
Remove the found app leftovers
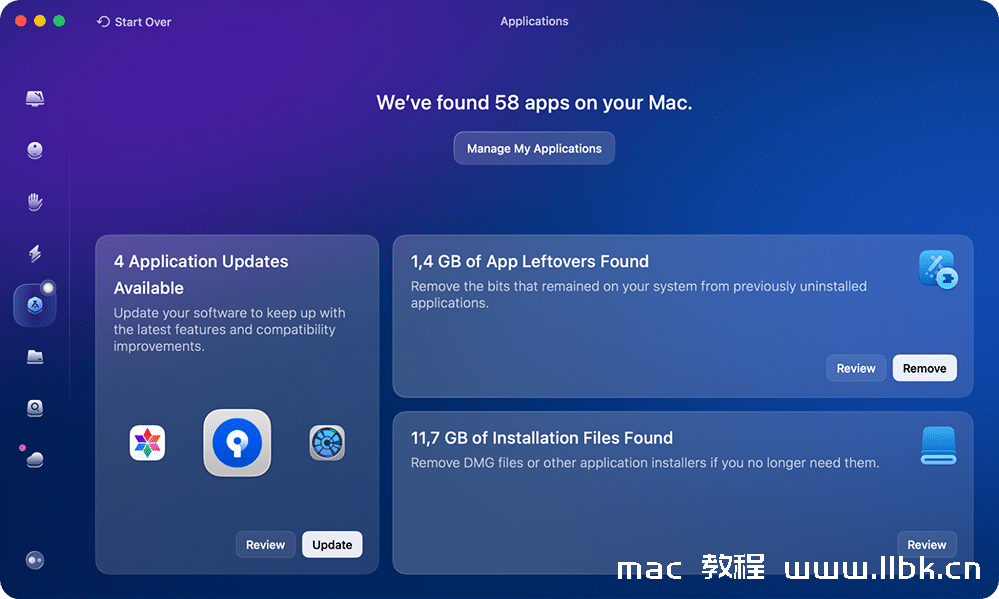[924, 368]
